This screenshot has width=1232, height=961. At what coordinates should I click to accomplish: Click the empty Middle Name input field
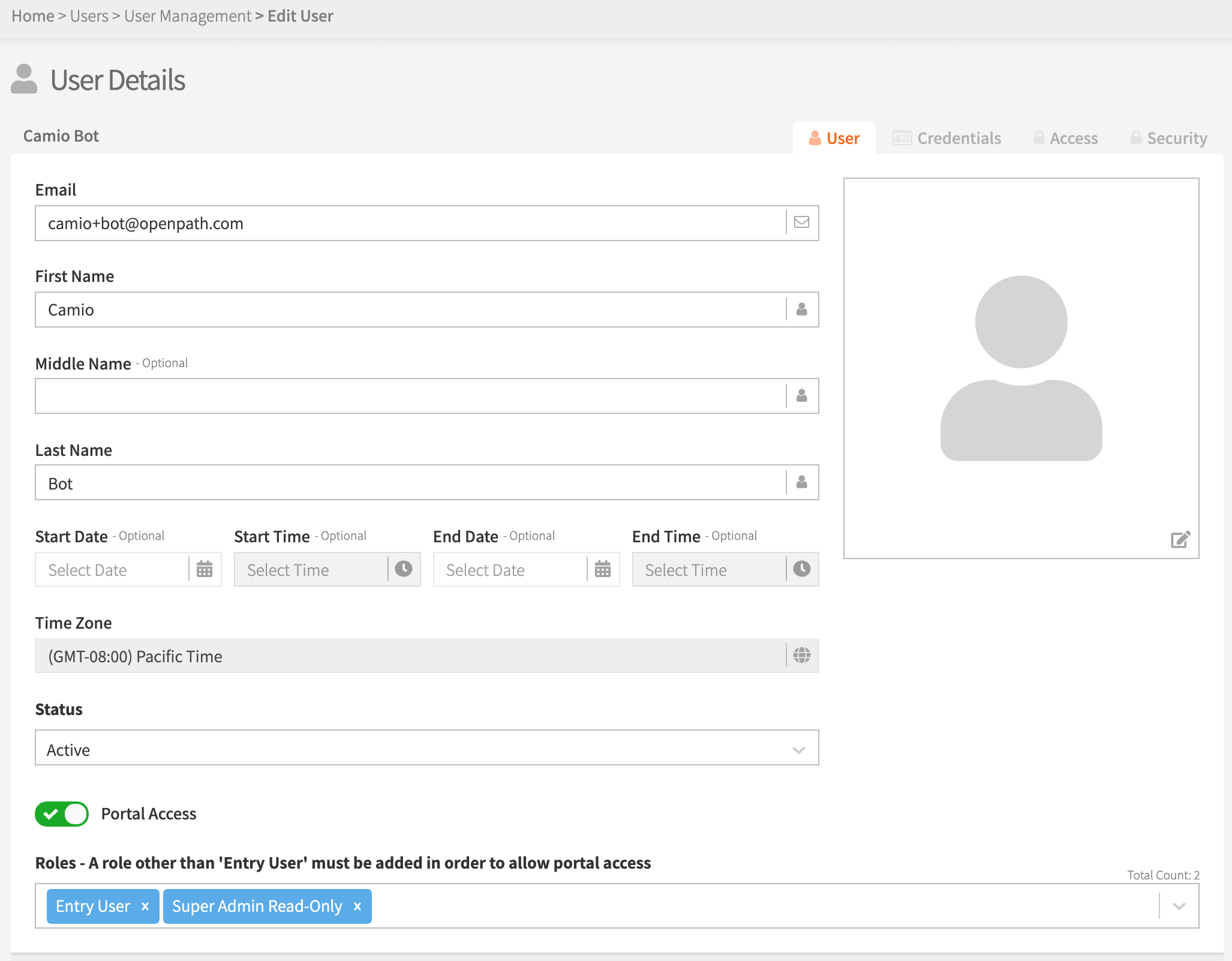tap(427, 396)
